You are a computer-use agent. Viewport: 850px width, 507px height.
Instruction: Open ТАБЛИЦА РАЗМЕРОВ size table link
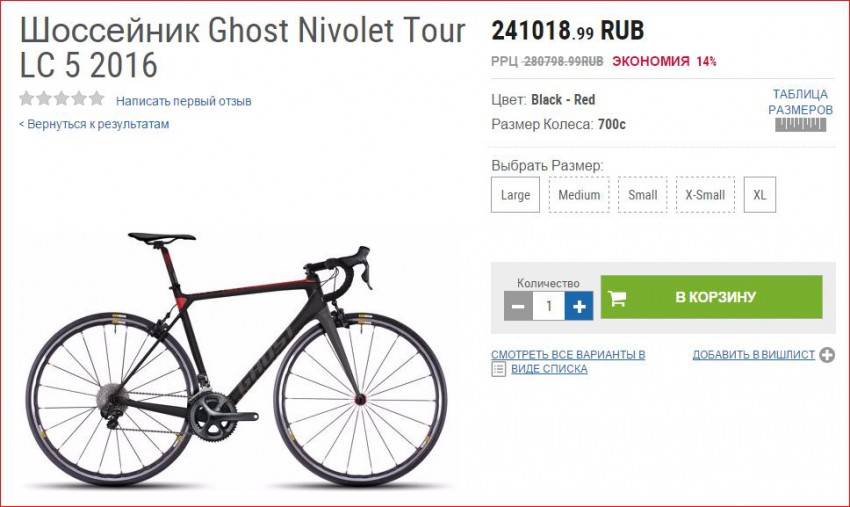tap(800, 102)
